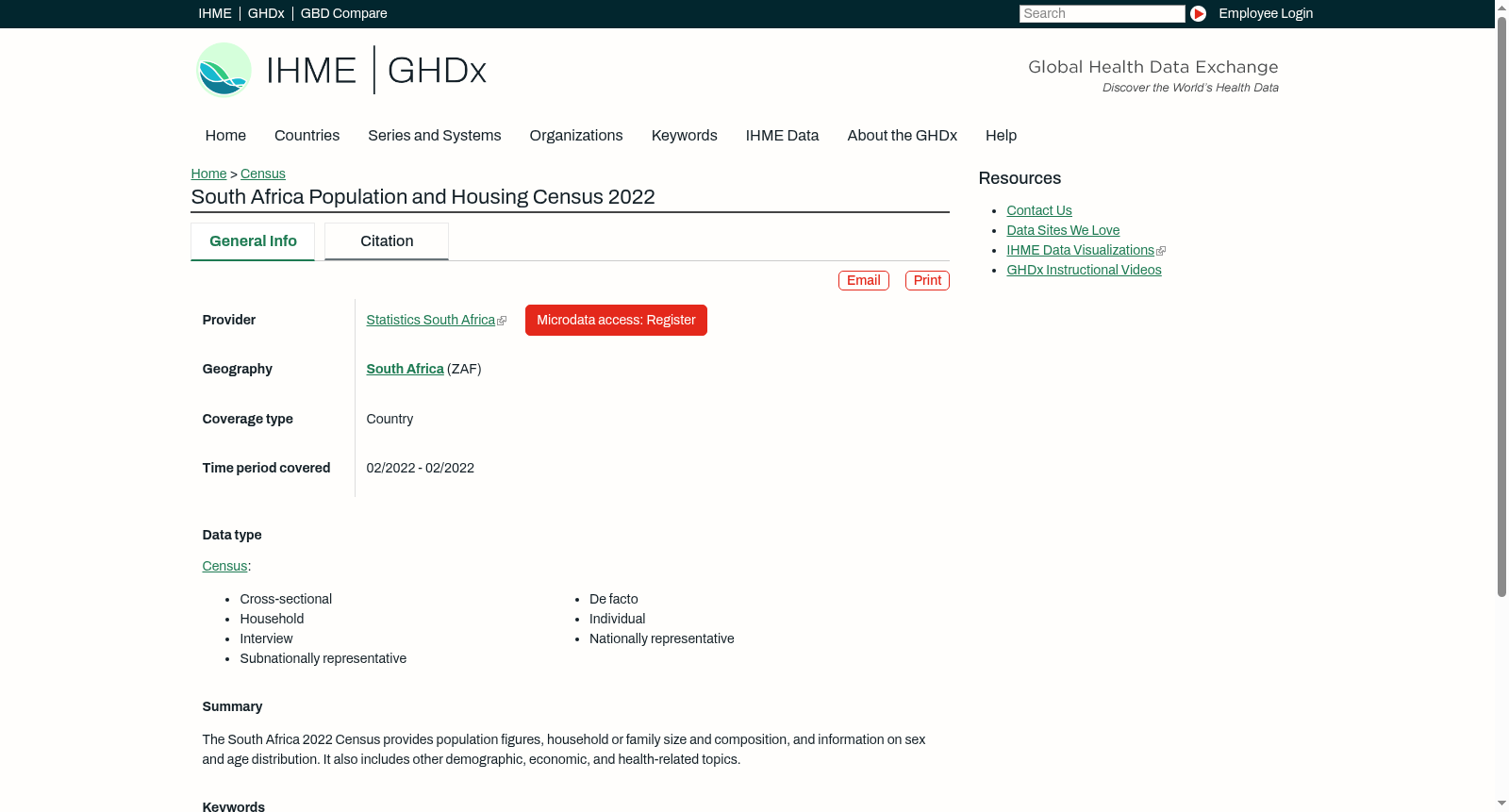Open the Countries menu
The height and width of the screenshot is (812, 1509).
(x=307, y=135)
